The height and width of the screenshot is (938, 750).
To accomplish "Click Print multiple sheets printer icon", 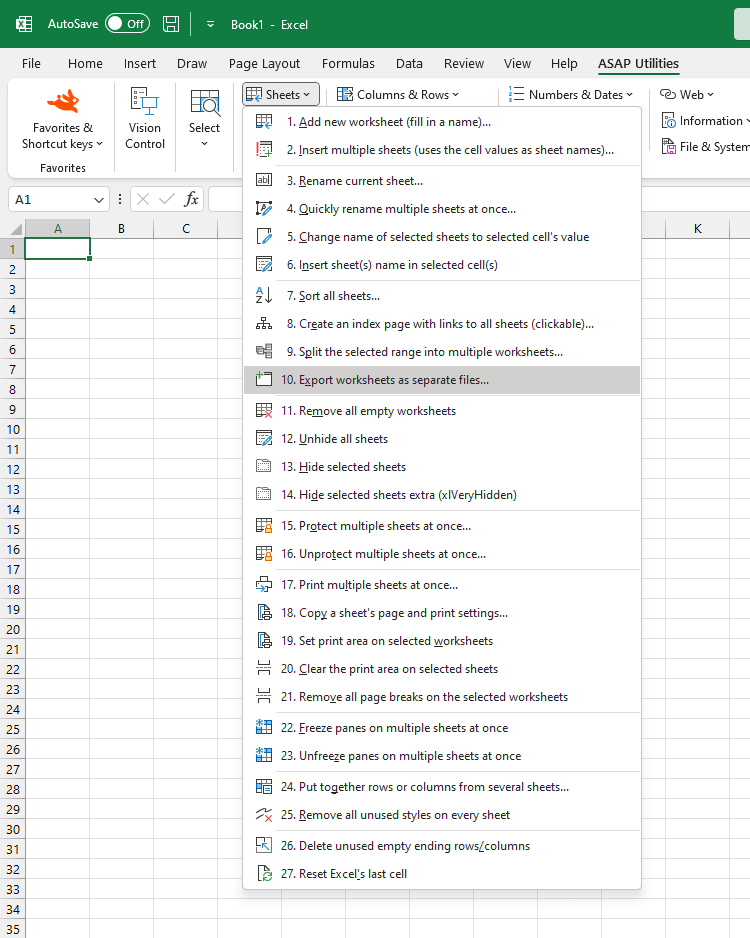I will (x=264, y=585).
